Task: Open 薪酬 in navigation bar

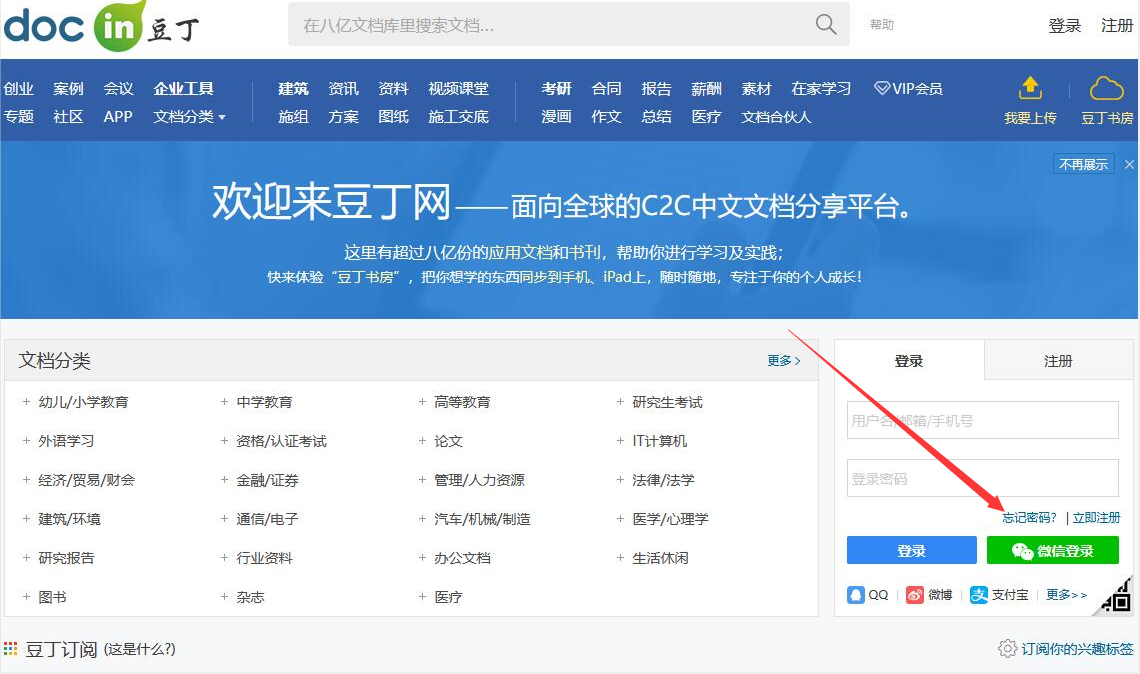Action: [706, 89]
